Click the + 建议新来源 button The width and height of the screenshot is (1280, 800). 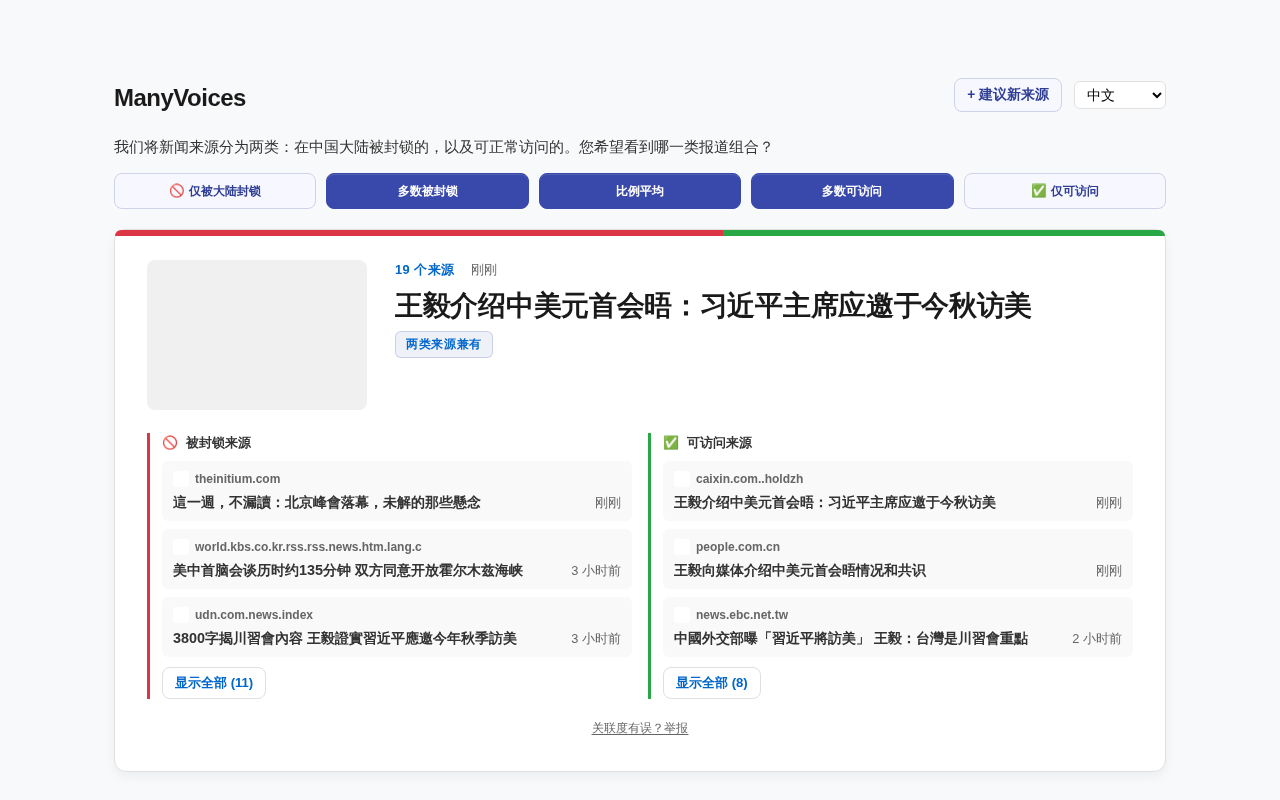click(1008, 95)
